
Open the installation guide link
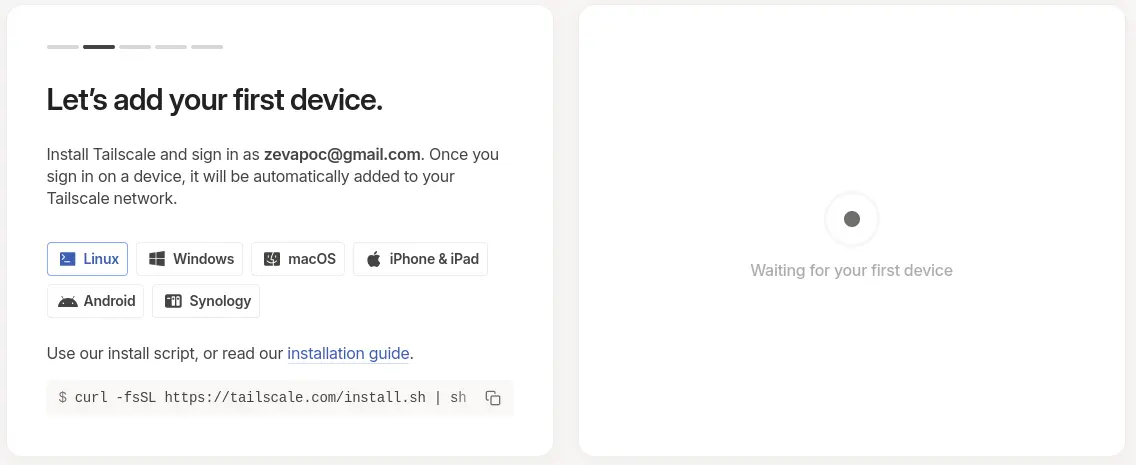[348, 353]
